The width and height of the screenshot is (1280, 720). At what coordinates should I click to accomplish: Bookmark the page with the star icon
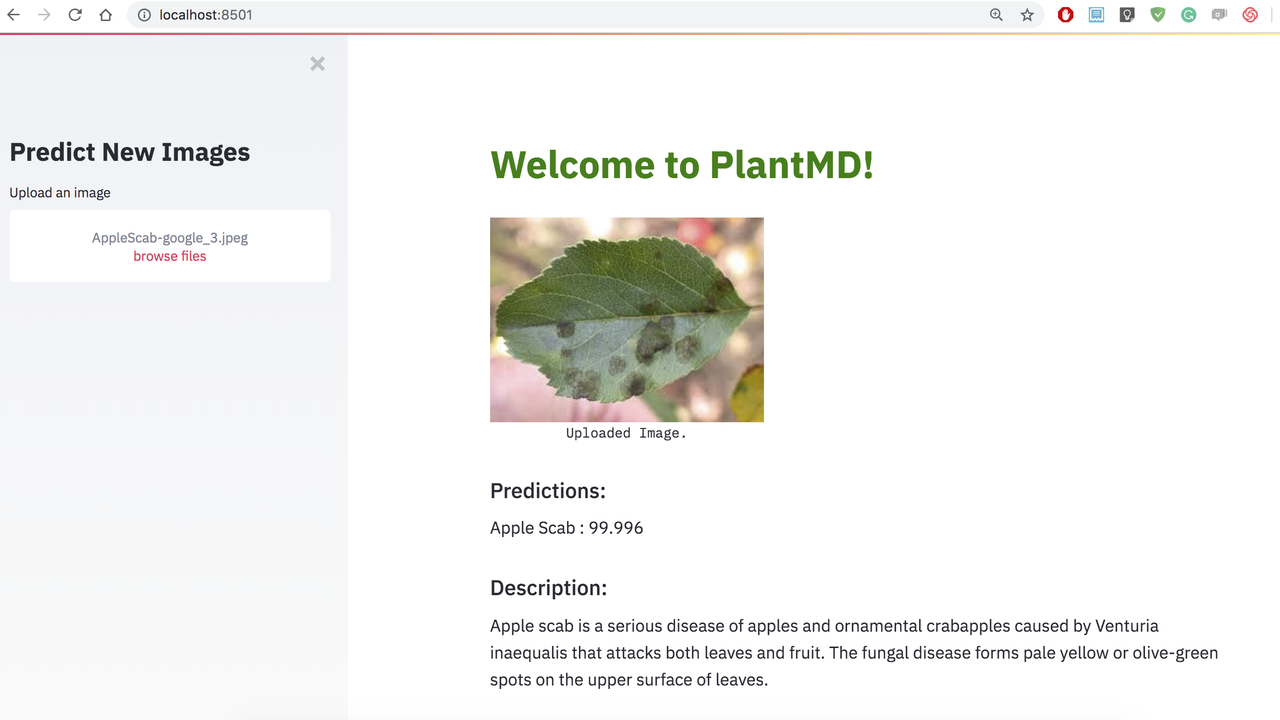pyautogui.click(x=1027, y=14)
